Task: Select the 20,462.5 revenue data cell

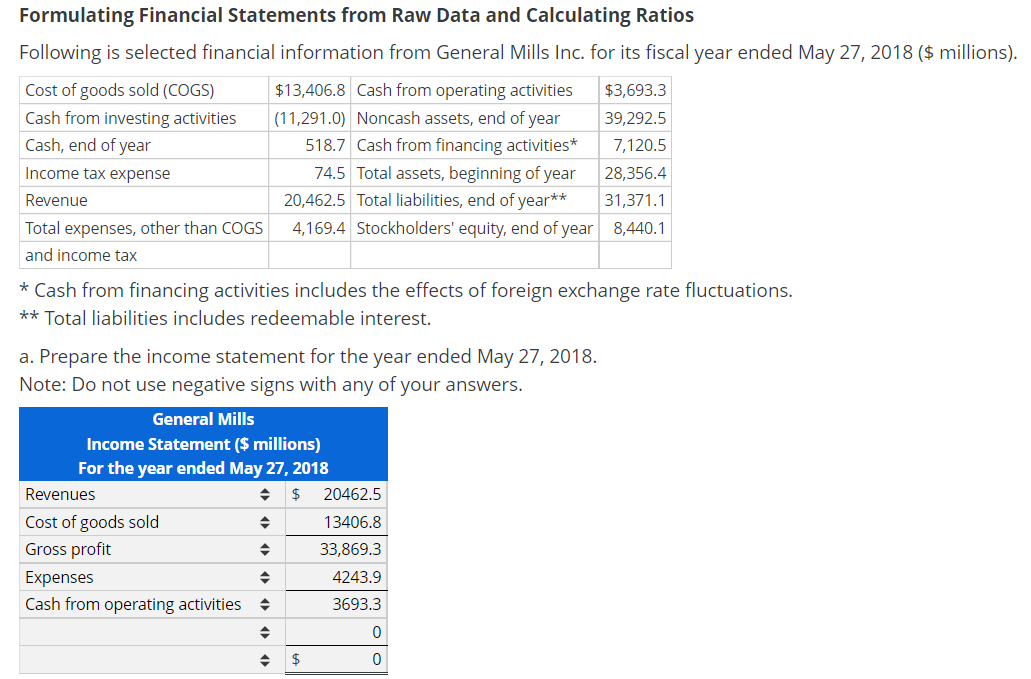Action: pos(310,200)
